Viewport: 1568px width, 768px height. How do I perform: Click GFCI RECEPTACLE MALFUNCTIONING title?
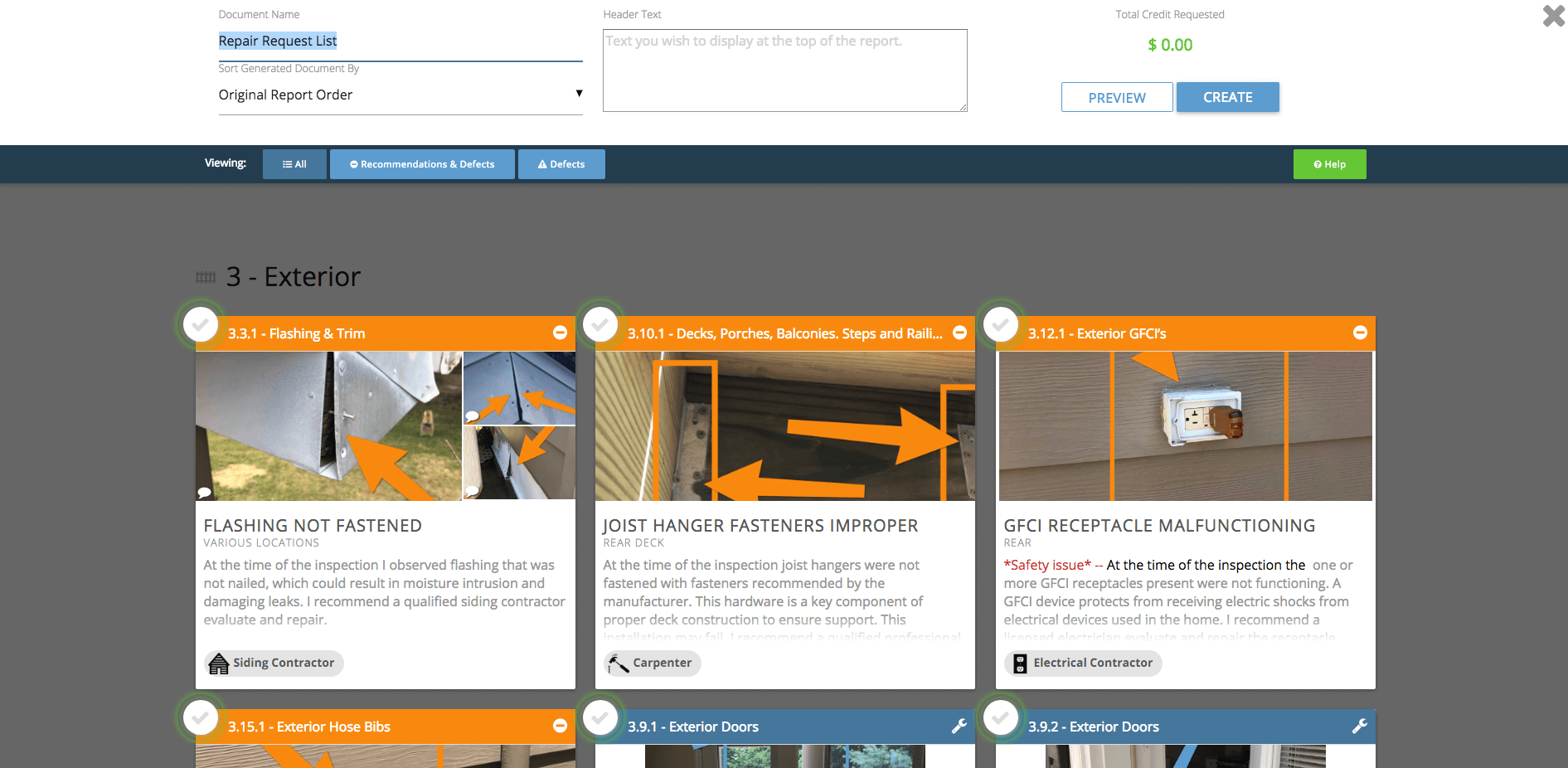coord(1159,526)
